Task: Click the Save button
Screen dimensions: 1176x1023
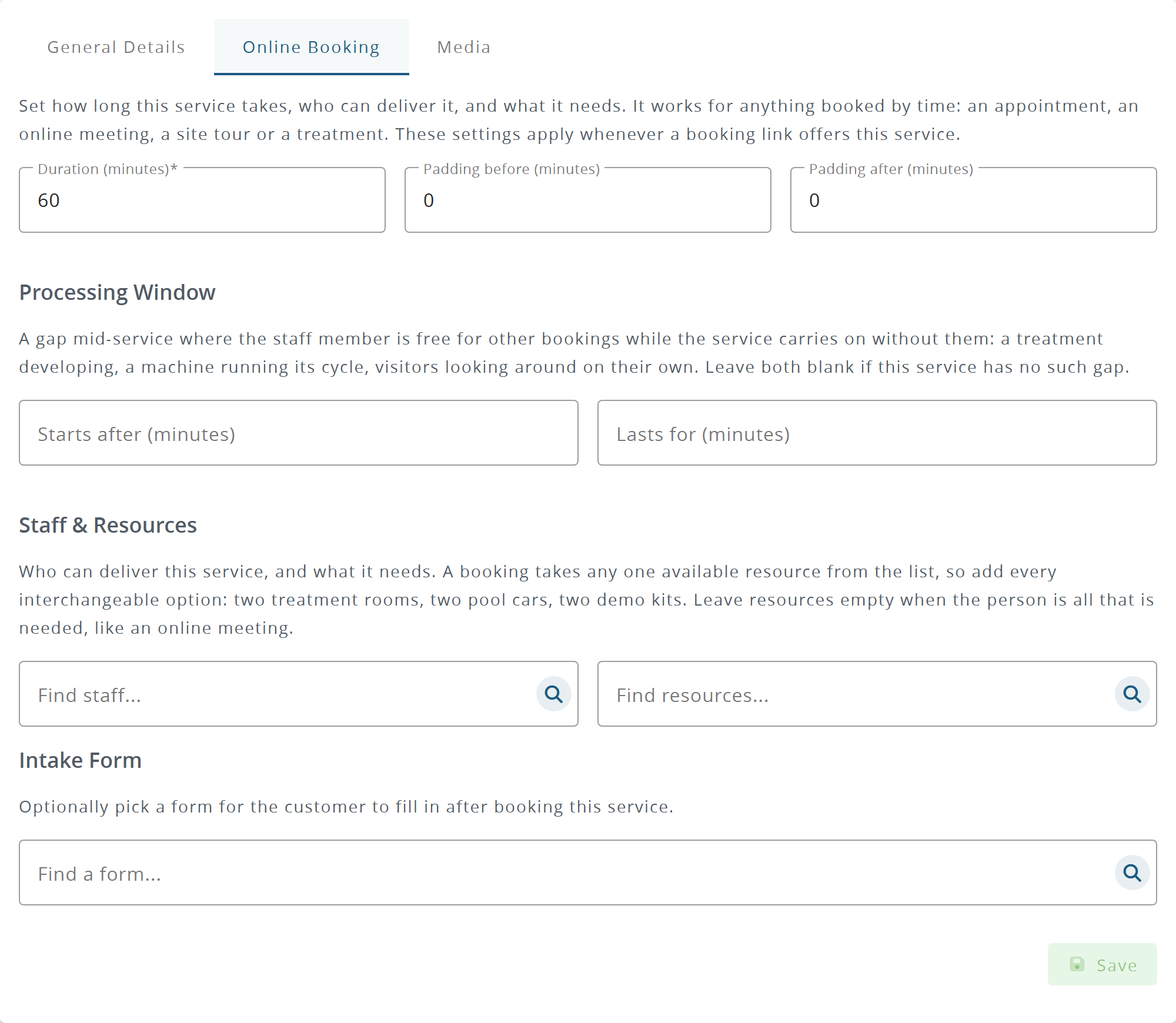Action: click(1102, 965)
